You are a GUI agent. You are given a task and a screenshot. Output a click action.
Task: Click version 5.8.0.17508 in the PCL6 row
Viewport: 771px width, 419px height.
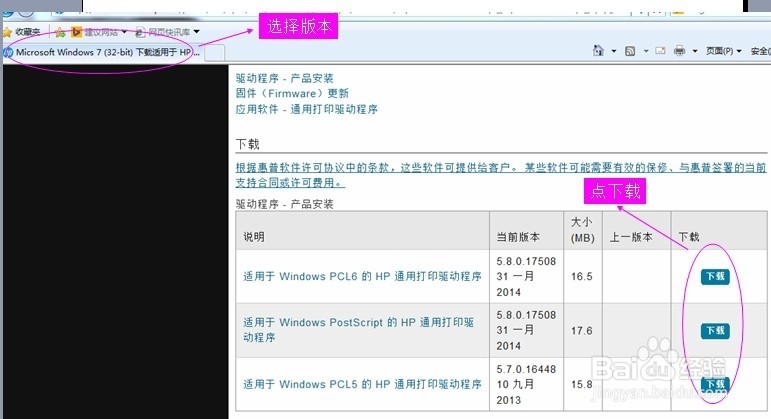pyautogui.click(x=526, y=261)
